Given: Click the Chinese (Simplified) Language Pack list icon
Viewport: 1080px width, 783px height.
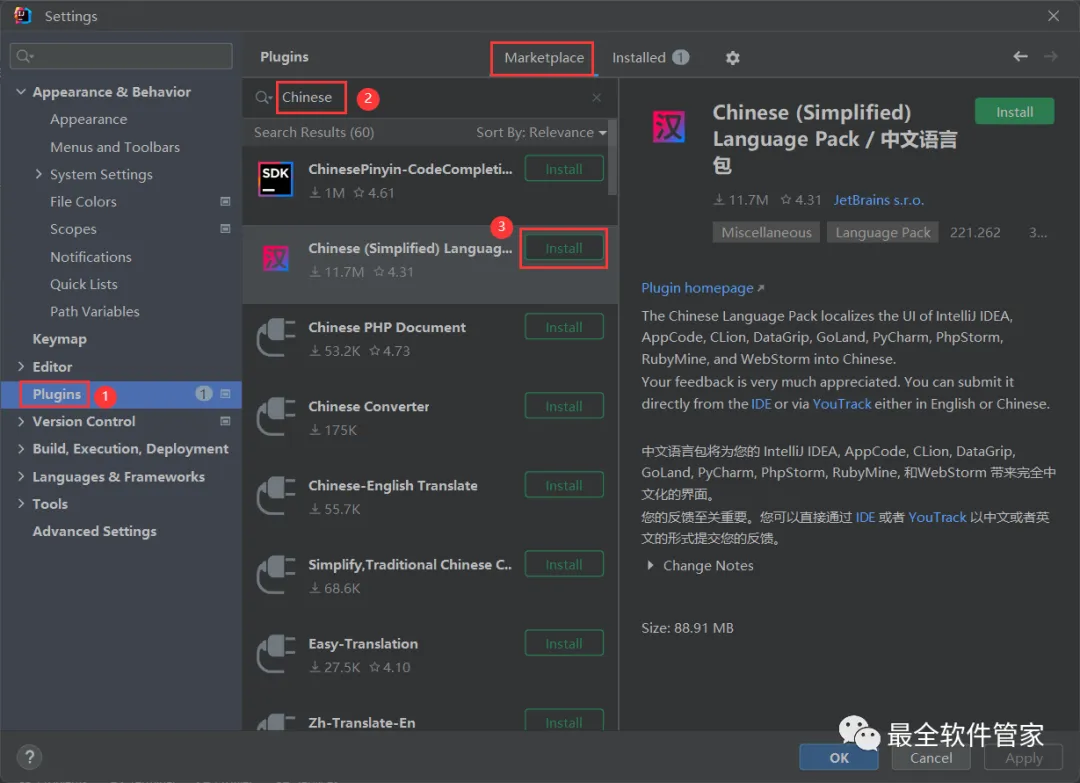Looking at the screenshot, I should 276,258.
